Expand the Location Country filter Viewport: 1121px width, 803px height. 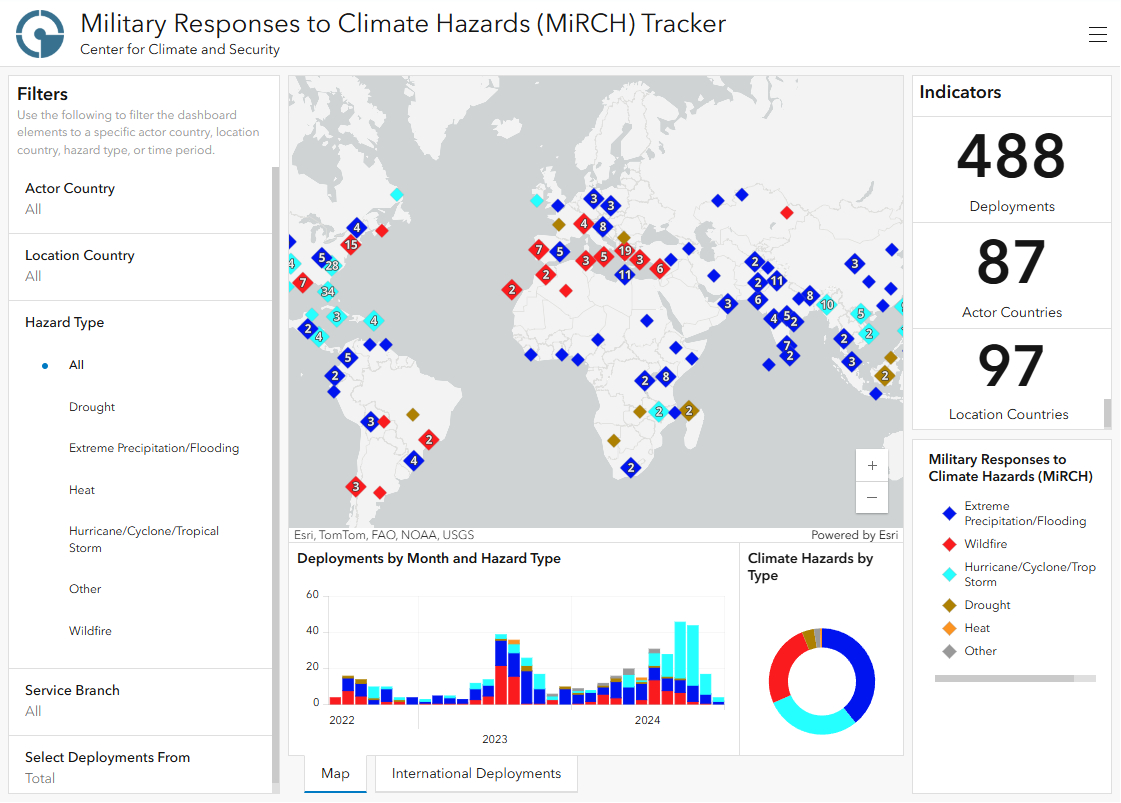(140, 265)
